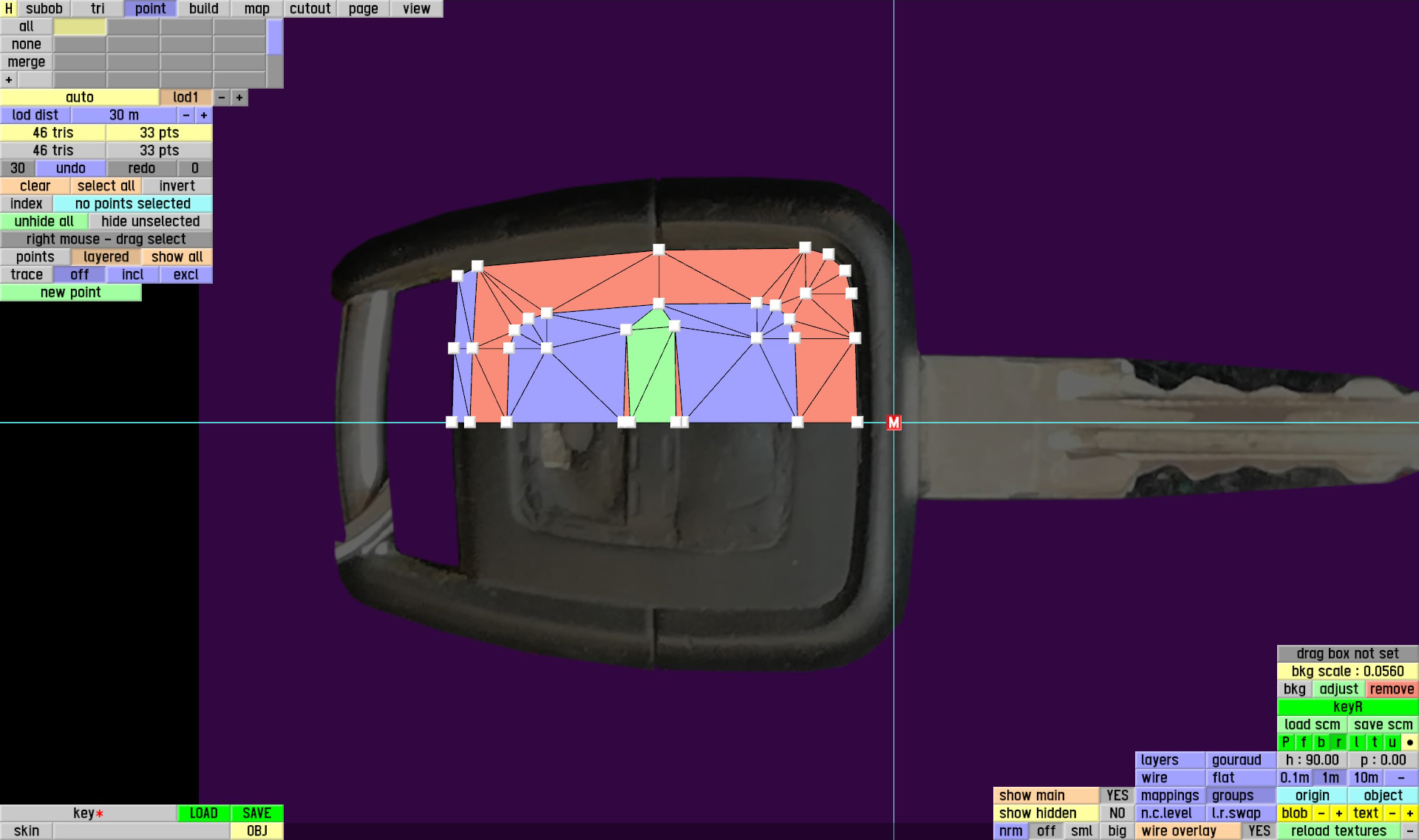Image resolution: width=1419 pixels, height=840 pixels.
Task: Click the plus button below merge
Action: click(8, 80)
